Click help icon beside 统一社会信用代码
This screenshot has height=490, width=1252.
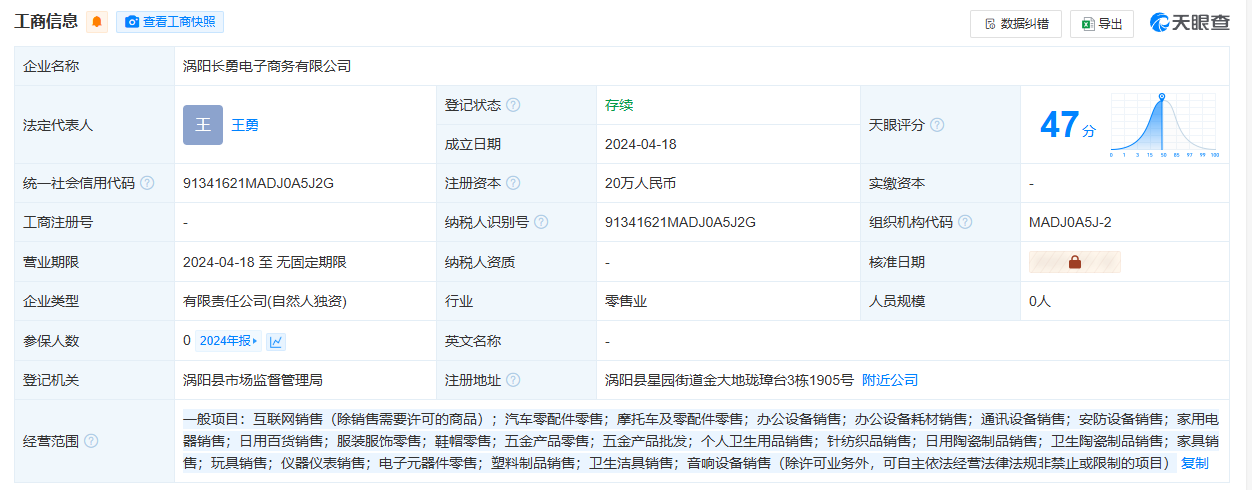[147, 183]
